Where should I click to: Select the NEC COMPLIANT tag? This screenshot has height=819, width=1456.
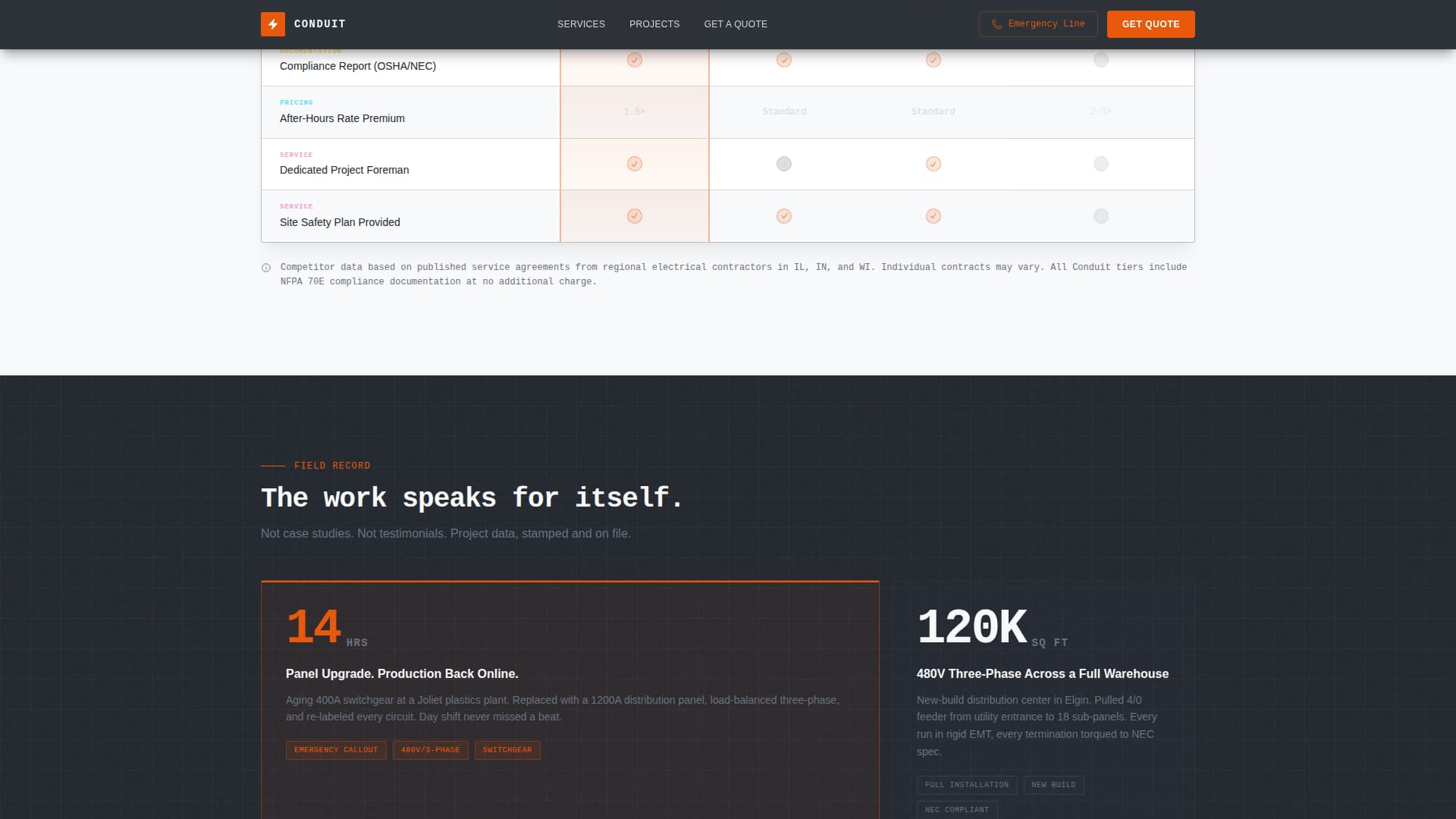click(957, 810)
